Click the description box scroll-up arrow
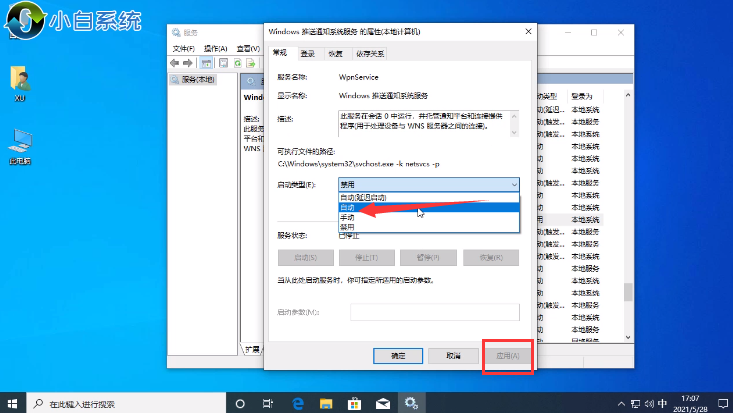 coord(514,116)
